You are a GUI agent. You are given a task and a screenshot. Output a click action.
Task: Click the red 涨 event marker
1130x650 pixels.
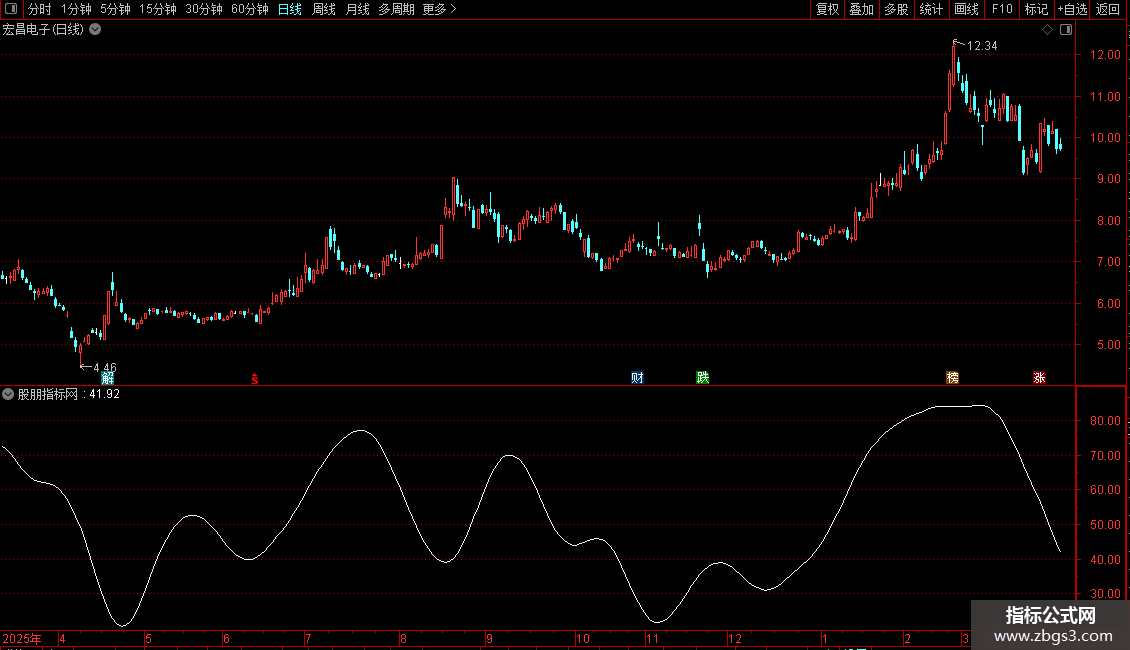click(1040, 378)
